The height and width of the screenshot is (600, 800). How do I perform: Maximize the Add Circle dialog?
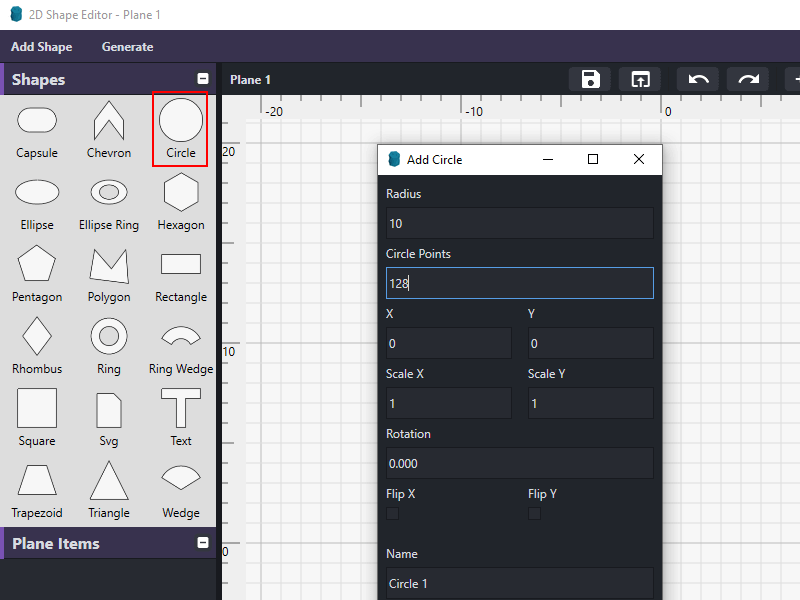[x=593, y=160]
